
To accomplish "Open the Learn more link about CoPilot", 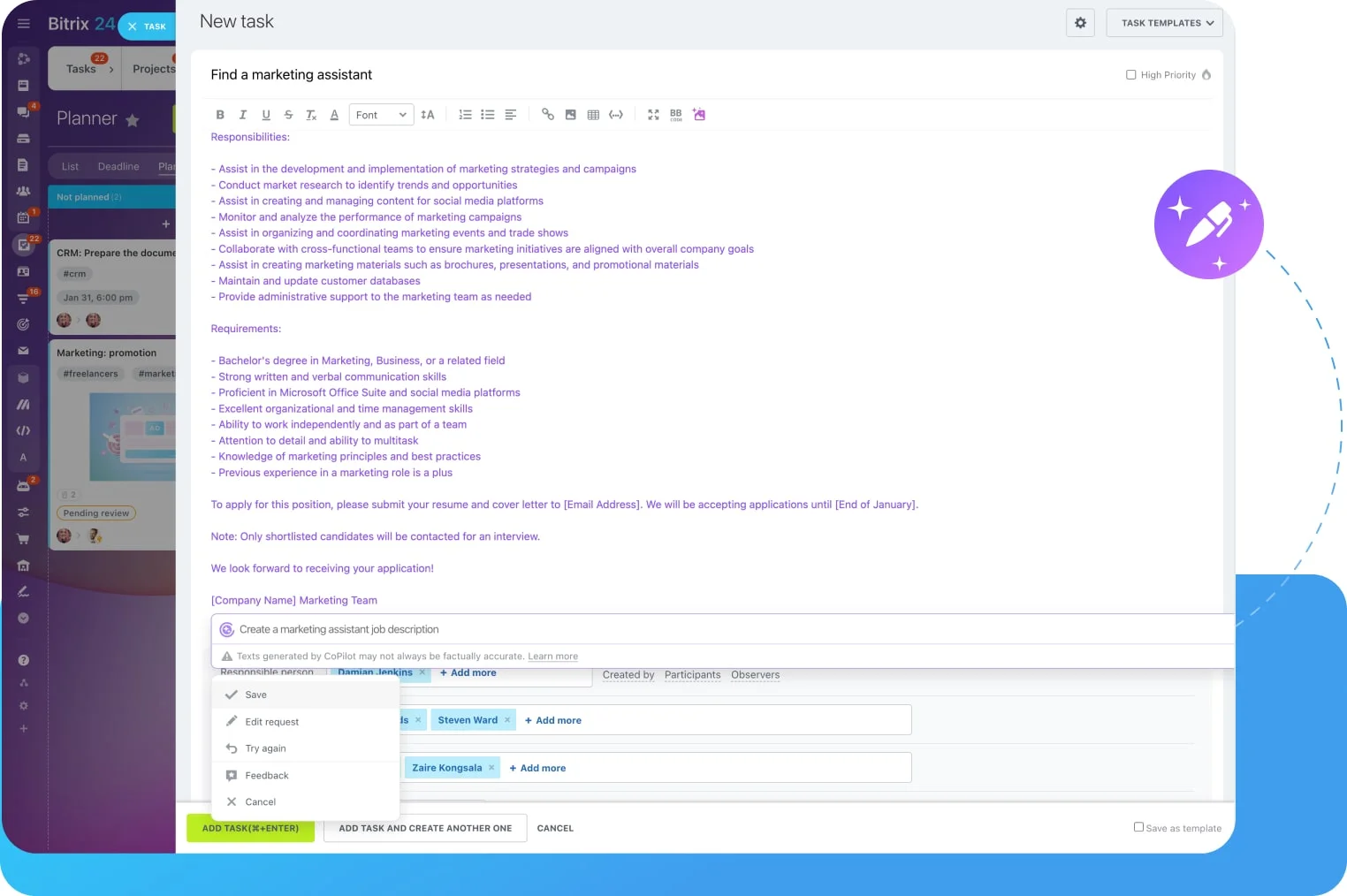I will [x=552, y=657].
